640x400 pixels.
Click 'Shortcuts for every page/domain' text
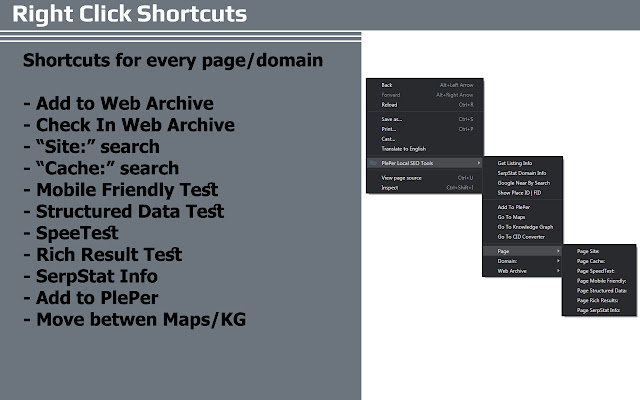(x=173, y=60)
